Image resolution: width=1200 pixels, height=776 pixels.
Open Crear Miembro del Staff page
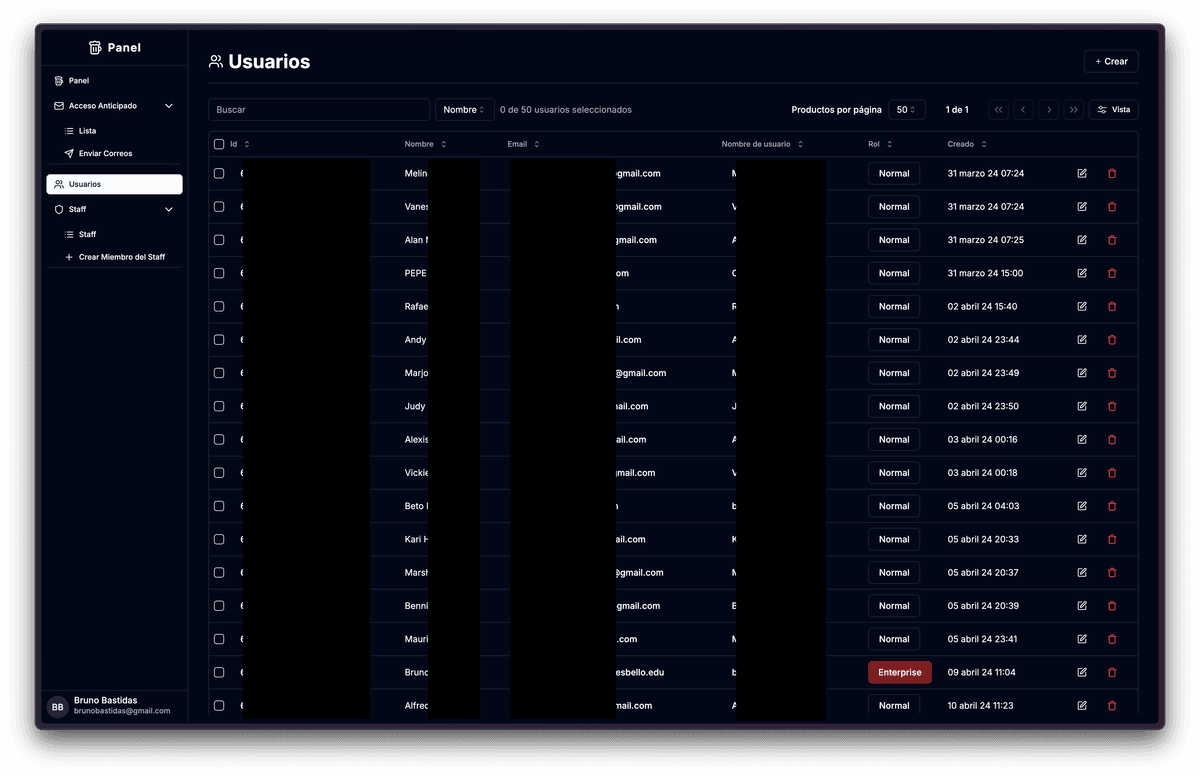[x=121, y=257]
